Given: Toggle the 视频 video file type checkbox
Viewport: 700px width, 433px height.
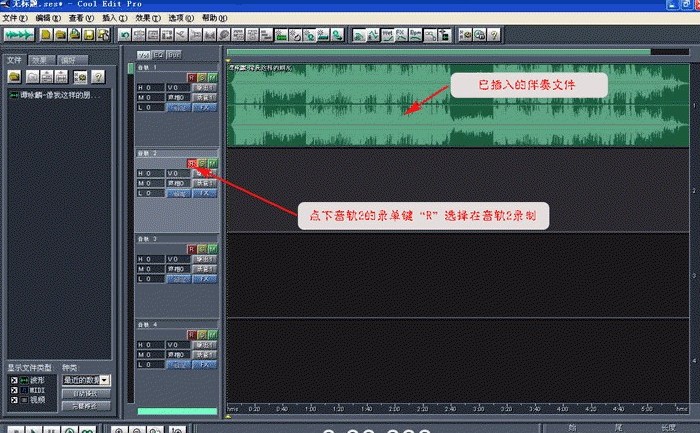Looking at the screenshot, I should click(x=14, y=400).
